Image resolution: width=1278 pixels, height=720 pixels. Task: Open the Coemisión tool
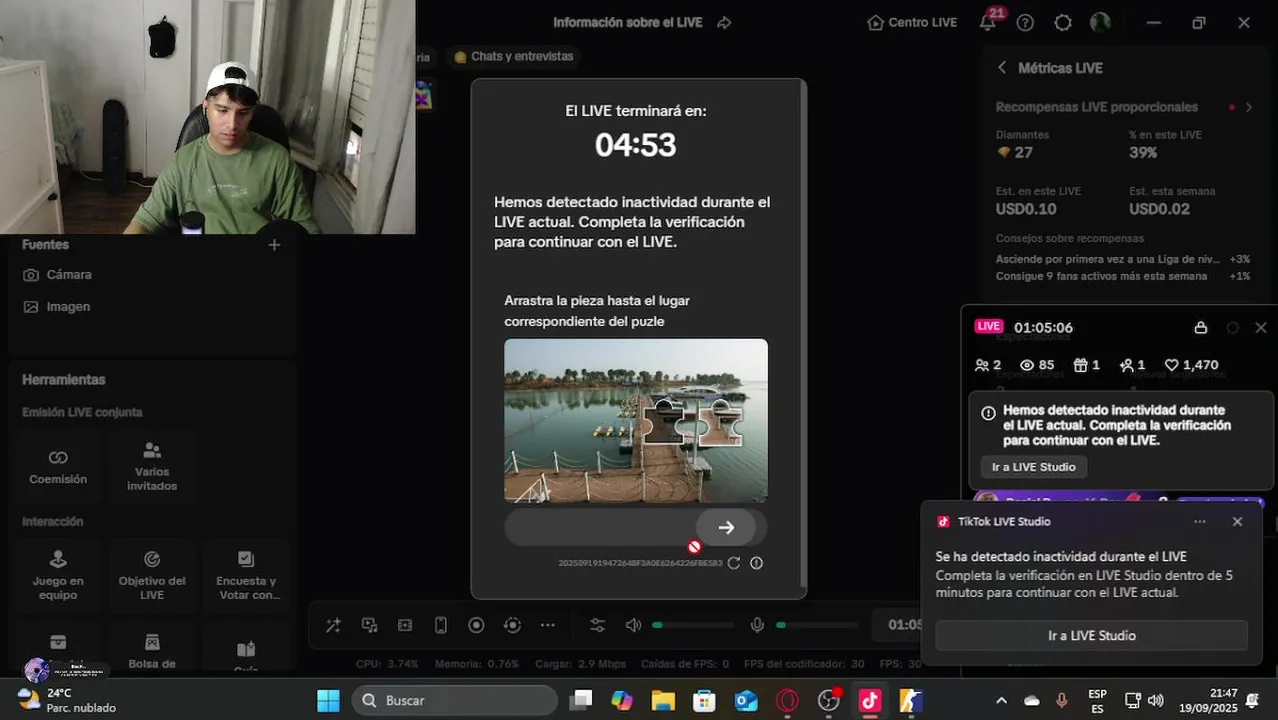point(58,467)
